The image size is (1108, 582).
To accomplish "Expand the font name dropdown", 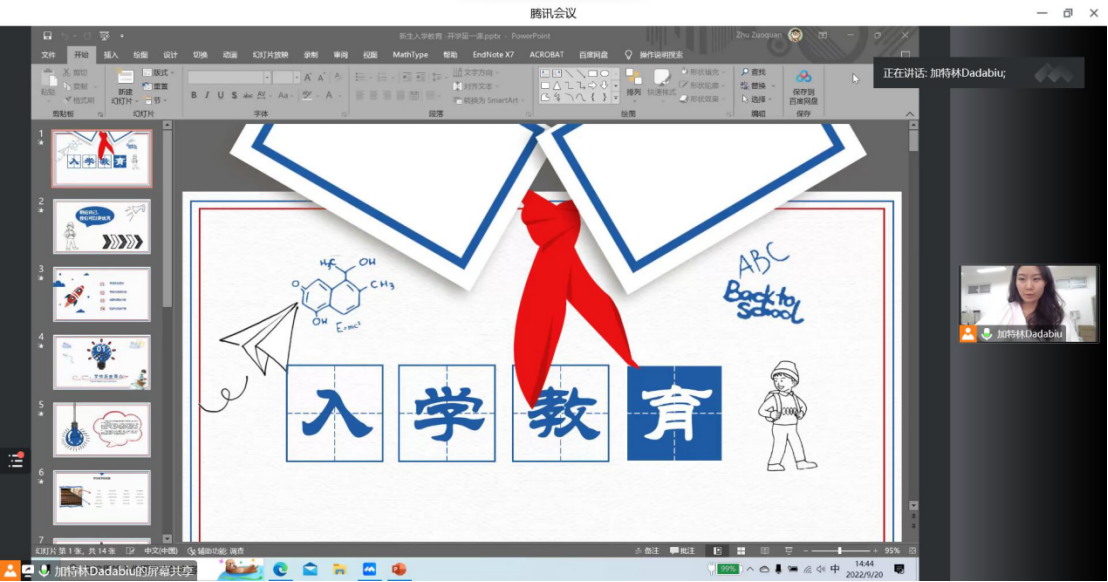I will point(267,78).
